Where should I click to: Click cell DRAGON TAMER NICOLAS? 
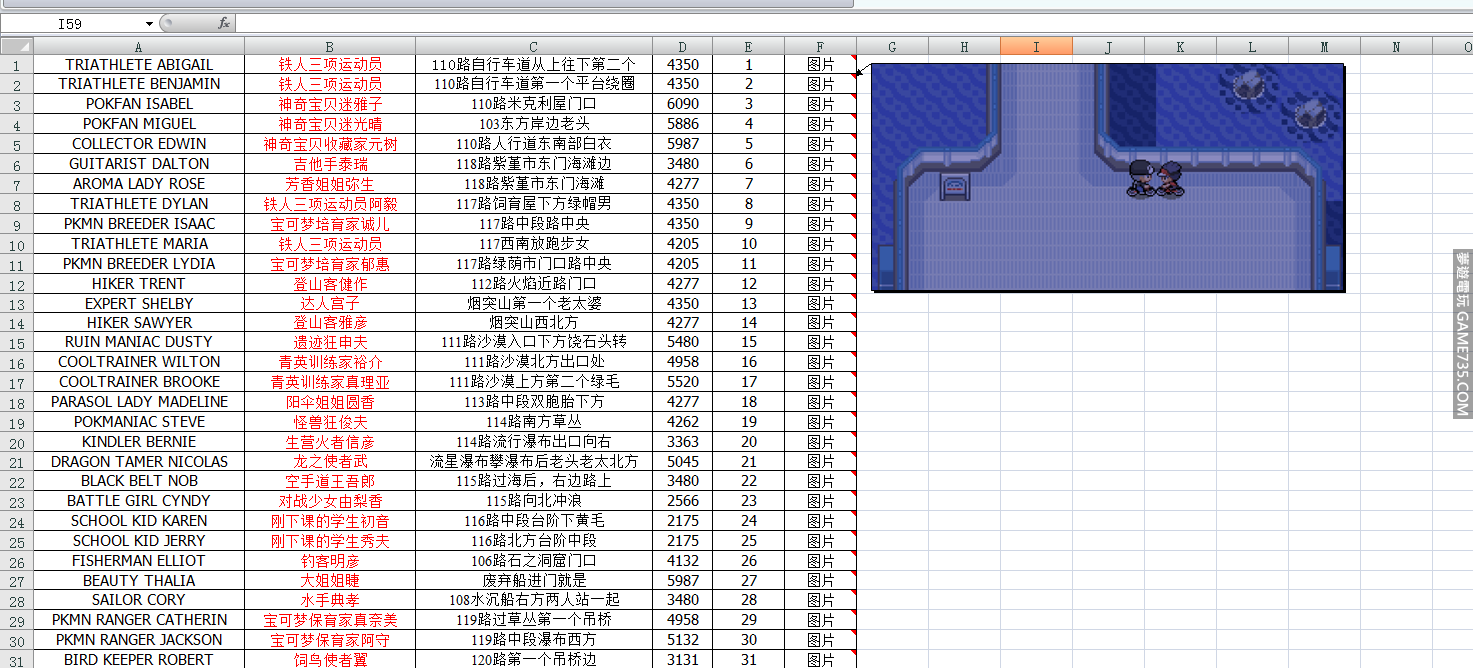pyautogui.click(x=139, y=462)
